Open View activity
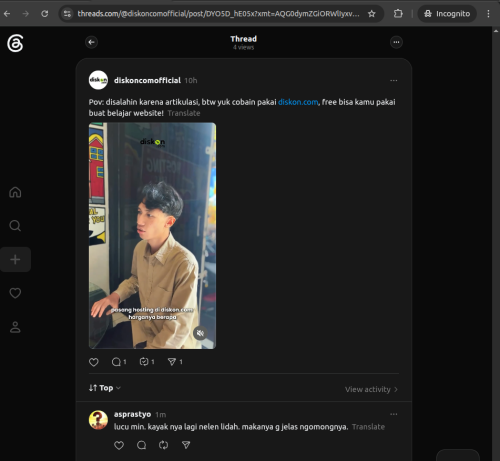500x461 pixels. [x=371, y=389]
